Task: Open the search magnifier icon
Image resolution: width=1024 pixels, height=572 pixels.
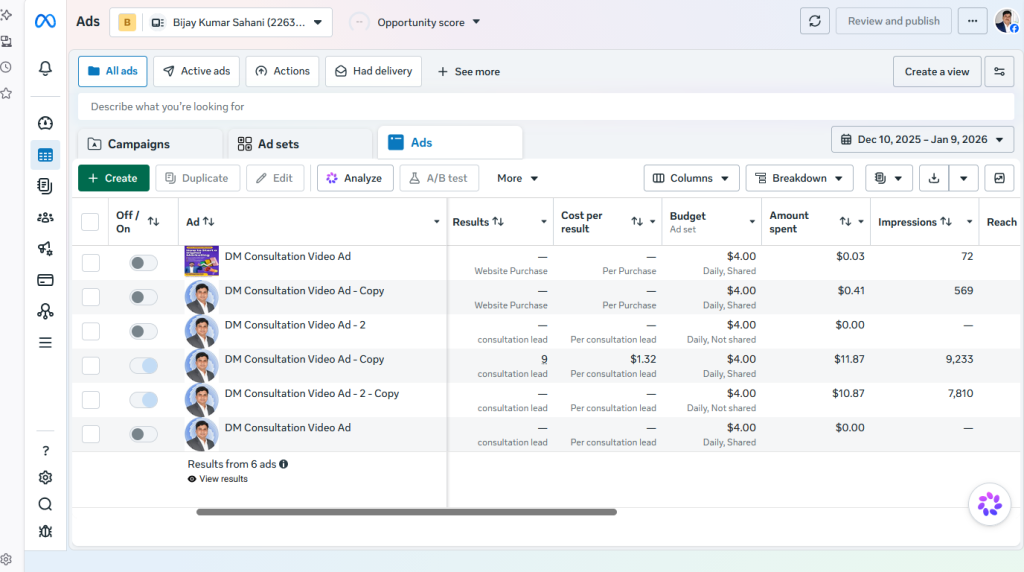Action: [45, 504]
